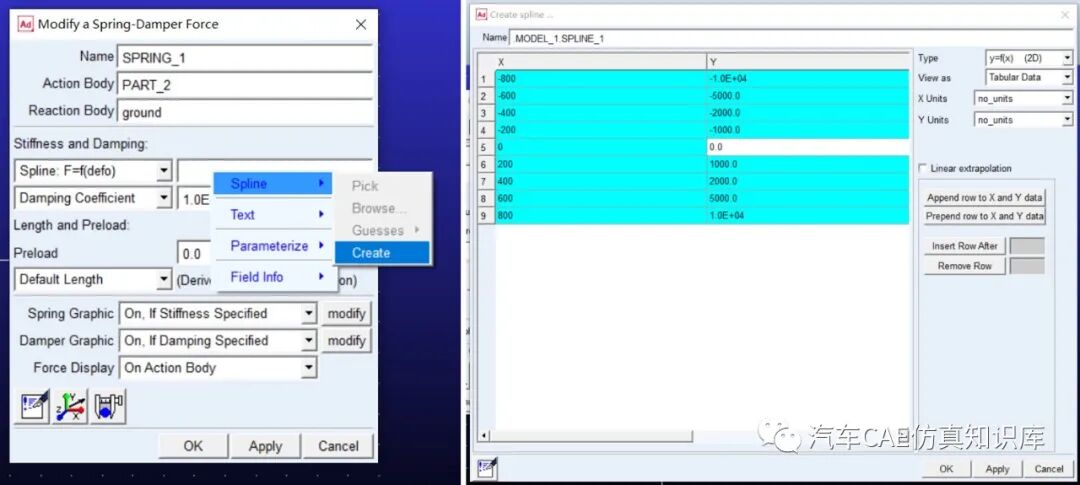Click Append row to X and Y data
The height and width of the screenshot is (485, 1080).
click(x=984, y=198)
